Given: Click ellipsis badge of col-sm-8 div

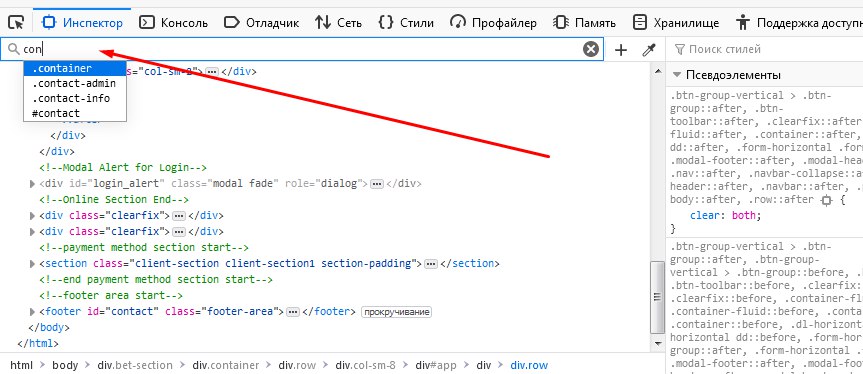Looking at the screenshot, I should tap(212, 72).
